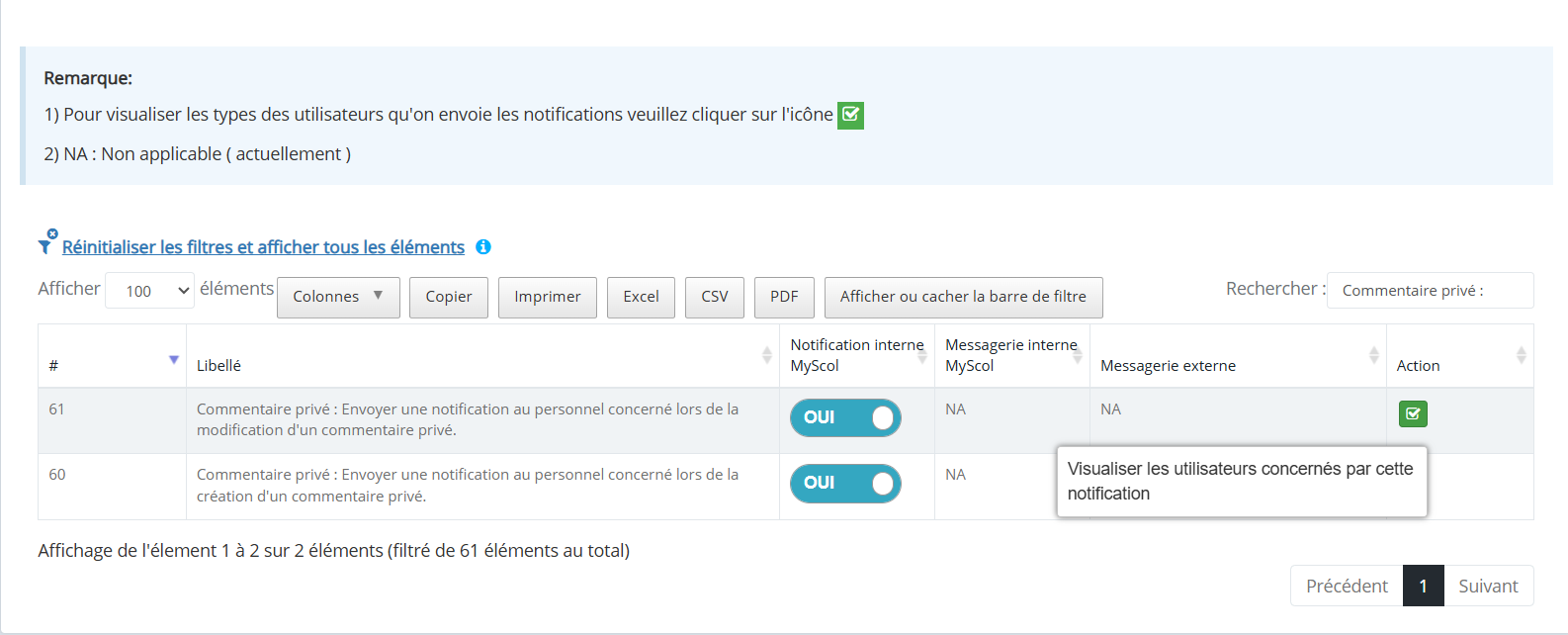Toggle OUI switch for row 60 notification
Image resolution: width=1568 pixels, height=635 pixels.
(x=845, y=484)
